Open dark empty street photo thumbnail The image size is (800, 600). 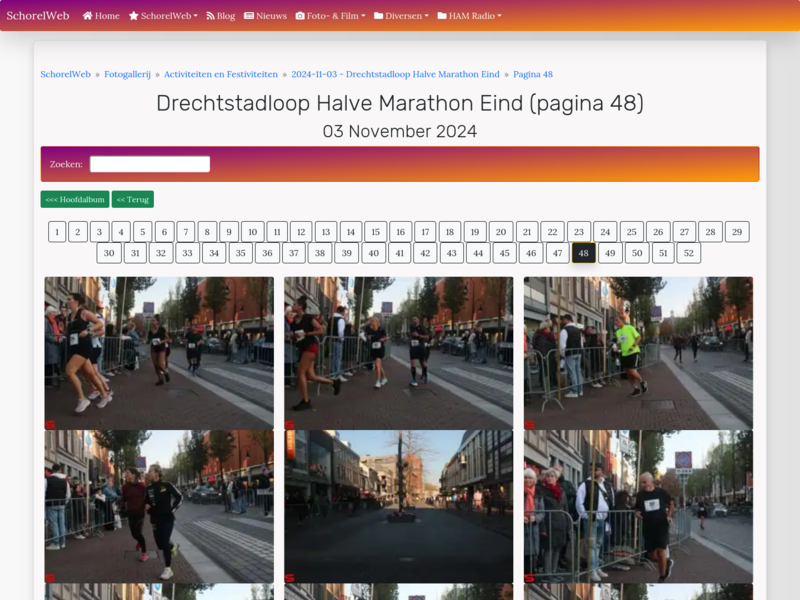[398, 506]
